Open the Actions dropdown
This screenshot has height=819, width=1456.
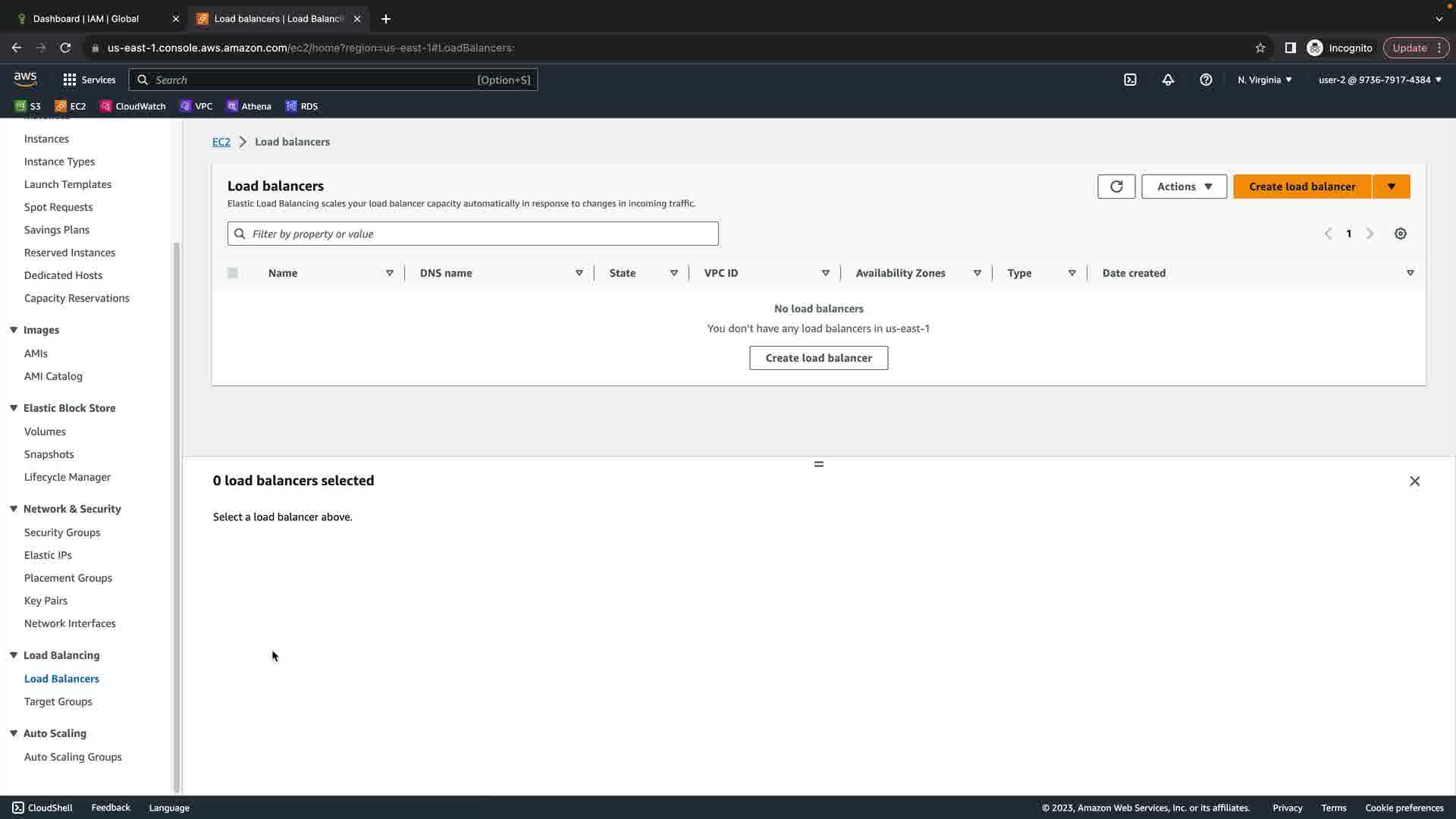[1184, 187]
